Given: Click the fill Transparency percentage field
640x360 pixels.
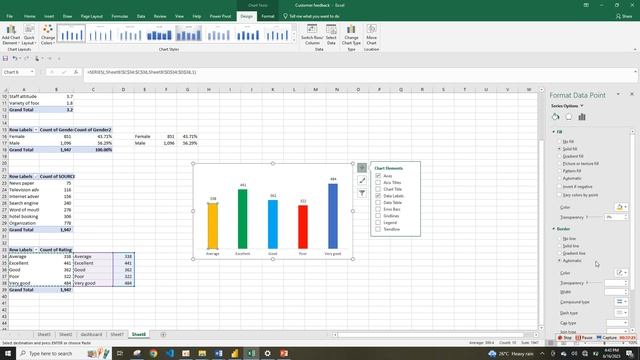Looking at the screenshot, I should click(613, 217).
